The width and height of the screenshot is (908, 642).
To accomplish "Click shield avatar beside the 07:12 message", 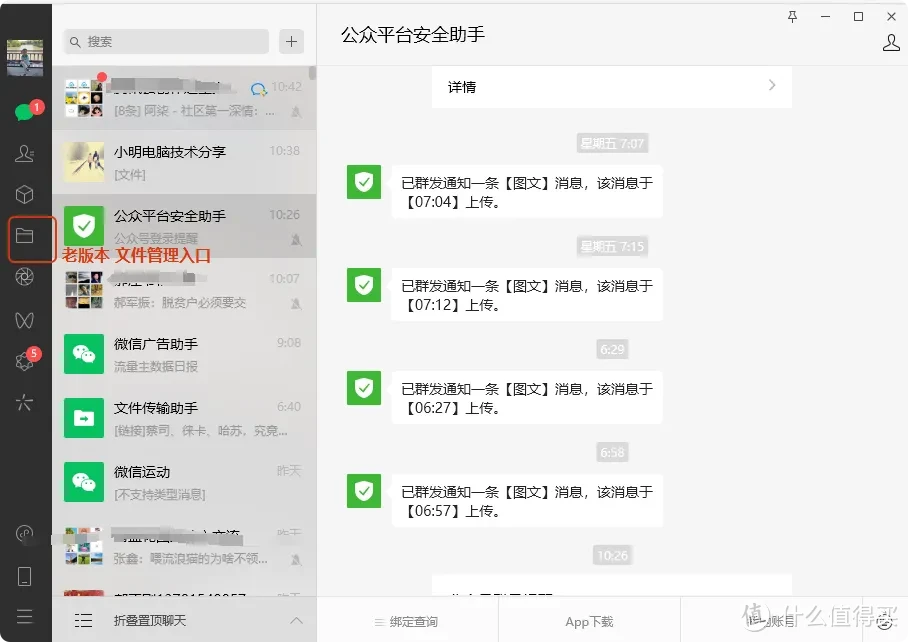I will tap(364, 285).
